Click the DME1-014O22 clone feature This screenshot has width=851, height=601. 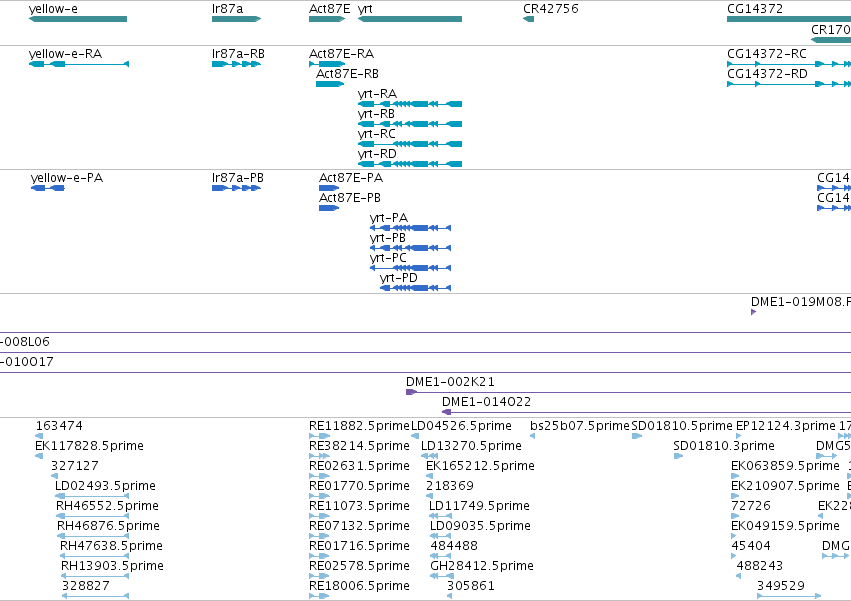[646, 412]
